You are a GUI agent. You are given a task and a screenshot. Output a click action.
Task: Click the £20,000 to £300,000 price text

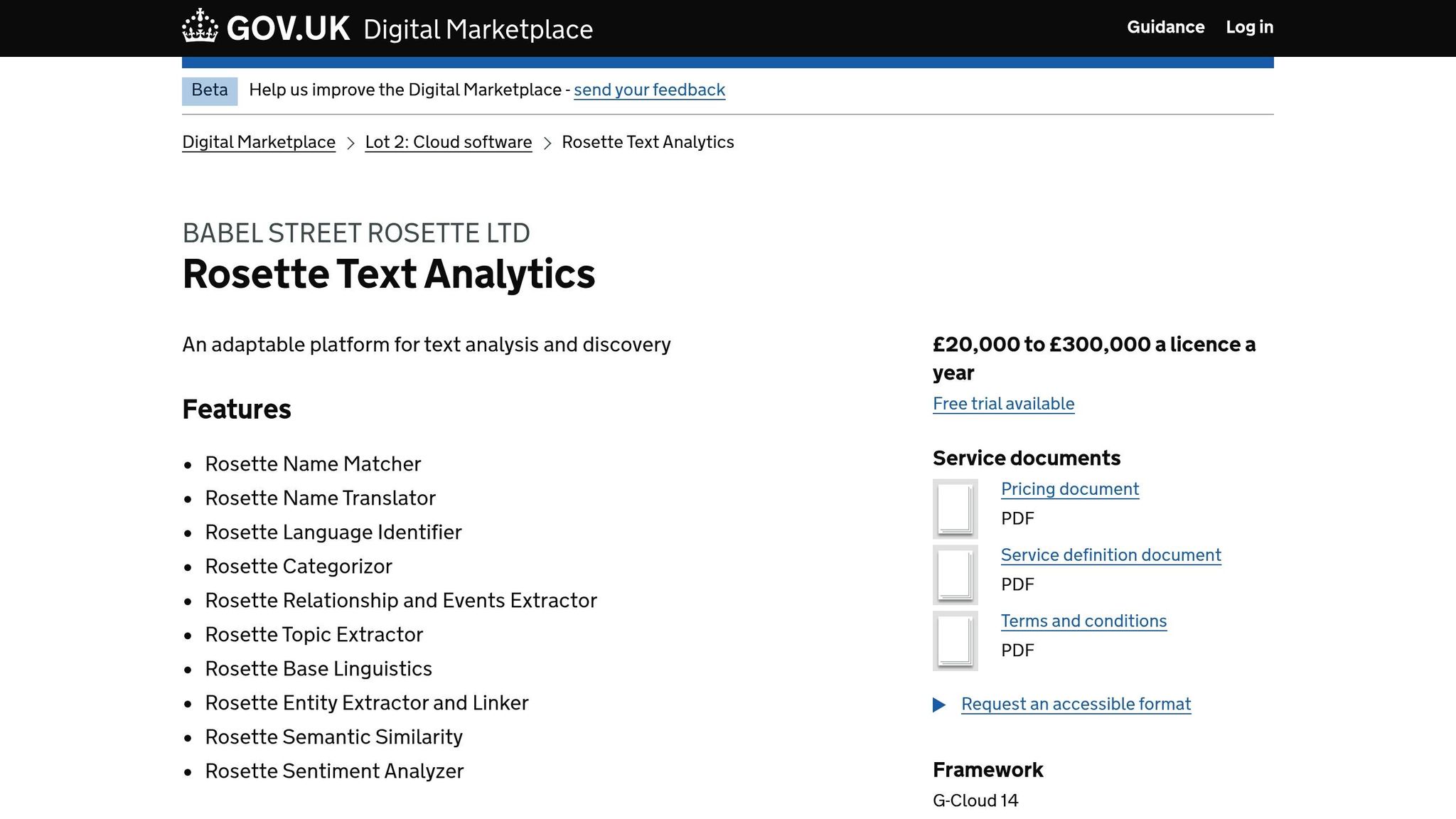pyautogui.click(x=1094, y=358)
